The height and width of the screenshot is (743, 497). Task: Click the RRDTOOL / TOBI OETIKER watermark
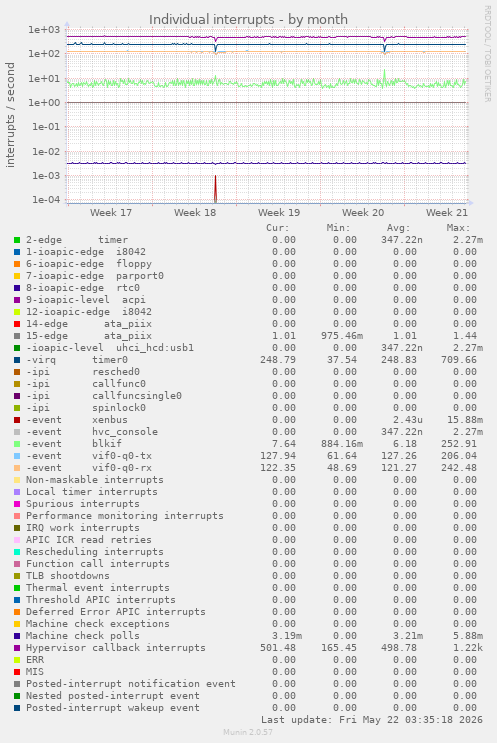click(x=487, y=54)
